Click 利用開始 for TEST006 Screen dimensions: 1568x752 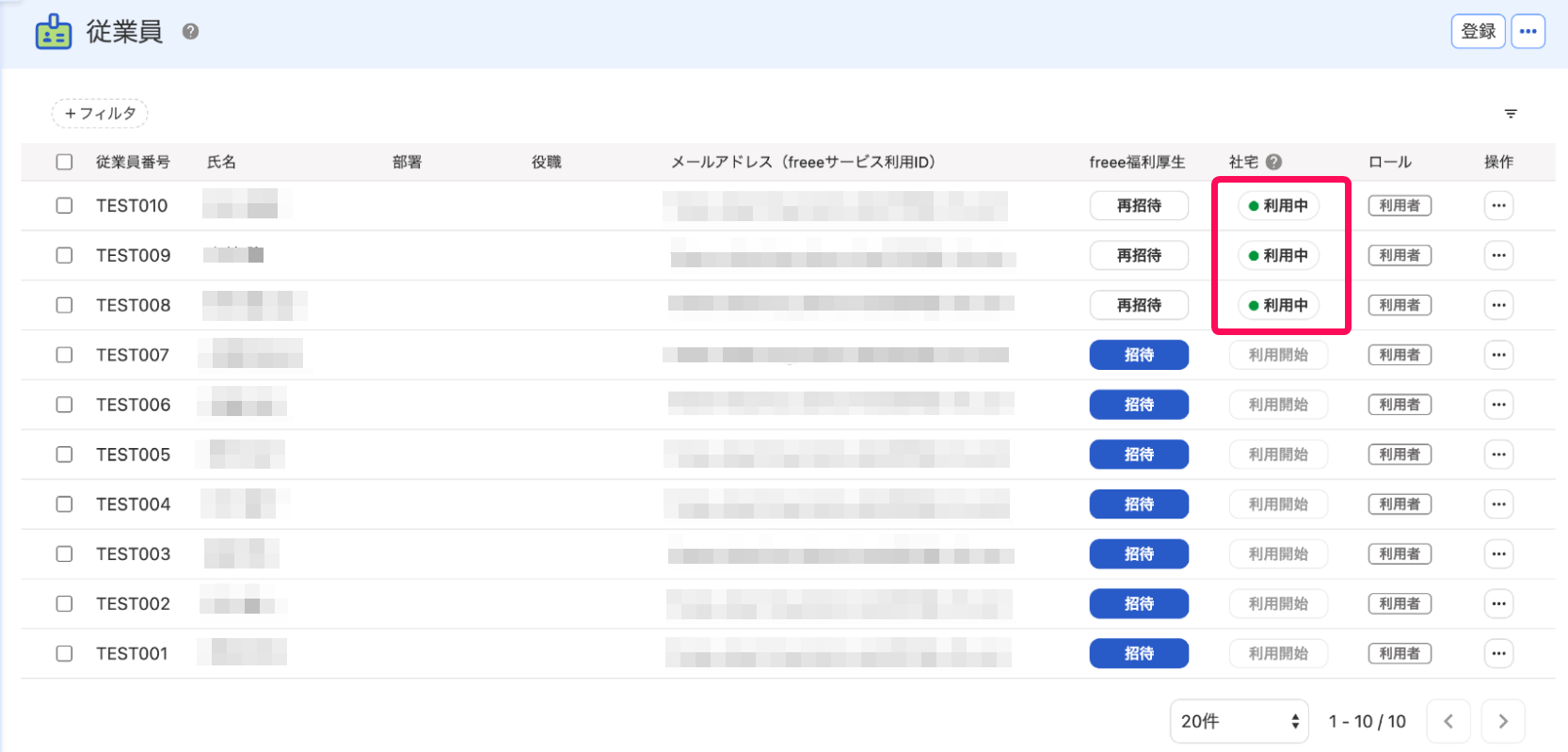pyautogui.click(x=1278, y=405)
